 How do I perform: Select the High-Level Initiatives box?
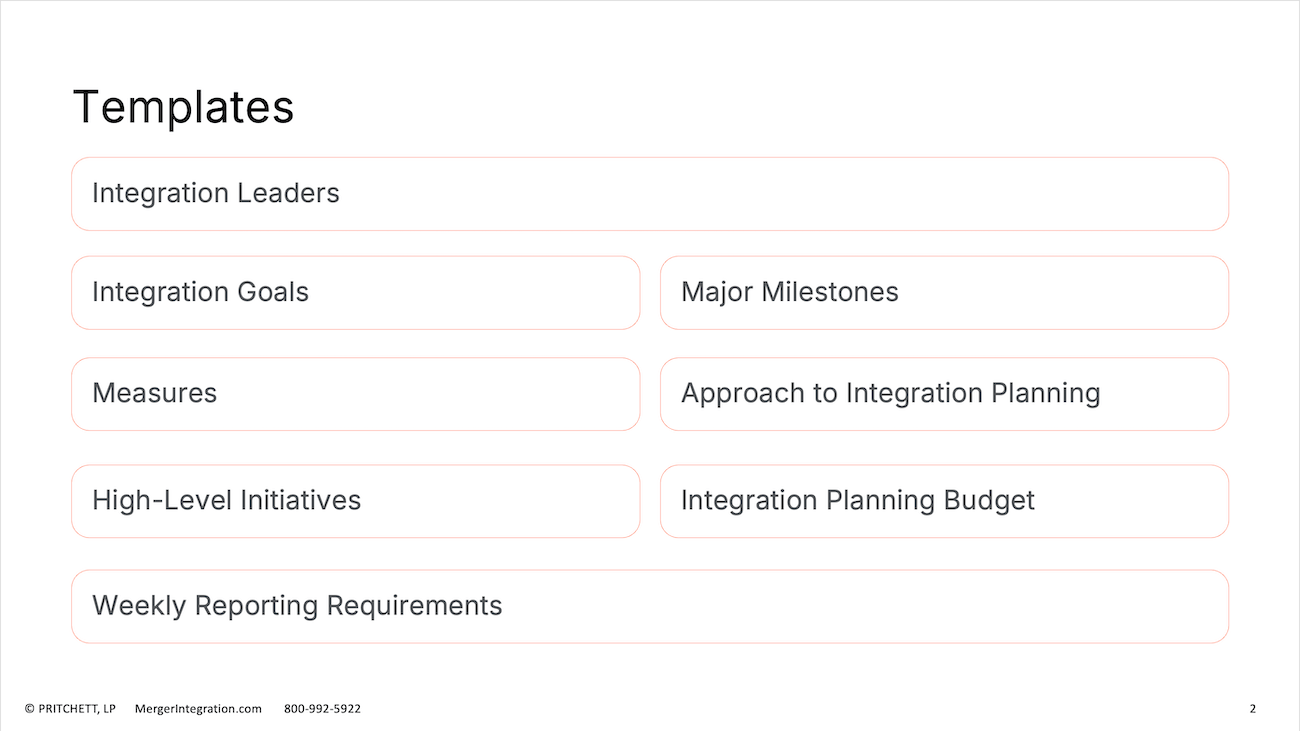[355, 501]
